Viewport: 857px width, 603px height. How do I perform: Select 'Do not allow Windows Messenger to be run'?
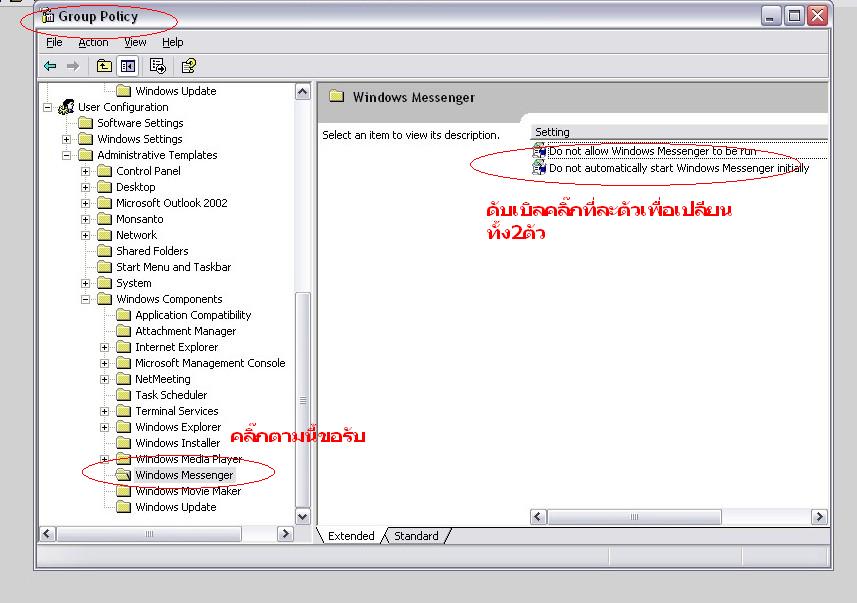[653, 151]
